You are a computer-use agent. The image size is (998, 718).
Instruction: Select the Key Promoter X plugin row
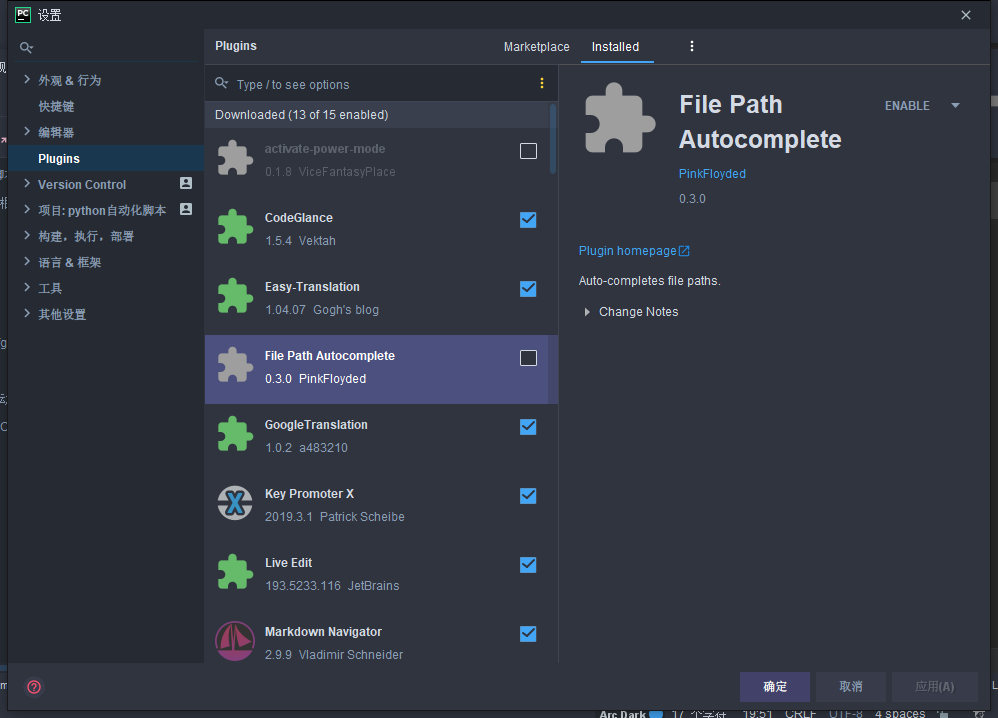(377, 505)
